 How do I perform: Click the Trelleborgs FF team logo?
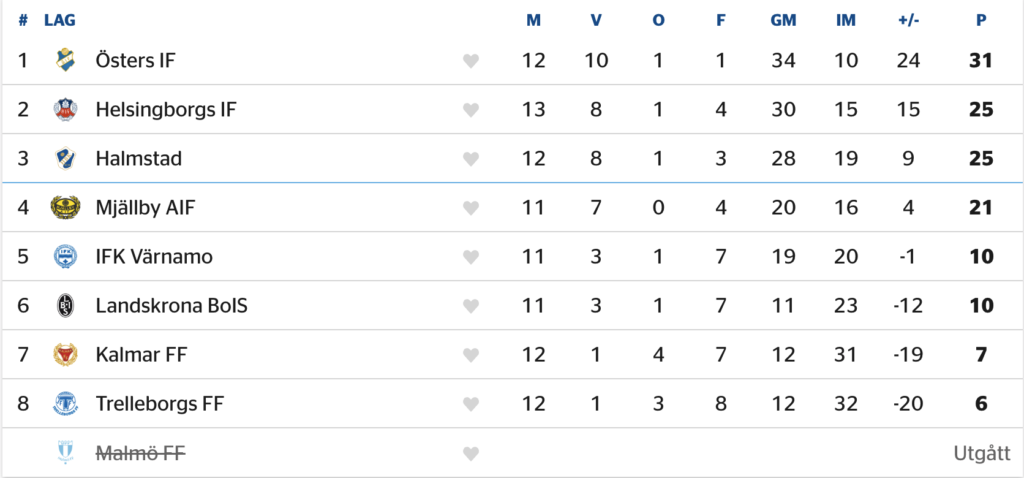[x=65, y=403]
